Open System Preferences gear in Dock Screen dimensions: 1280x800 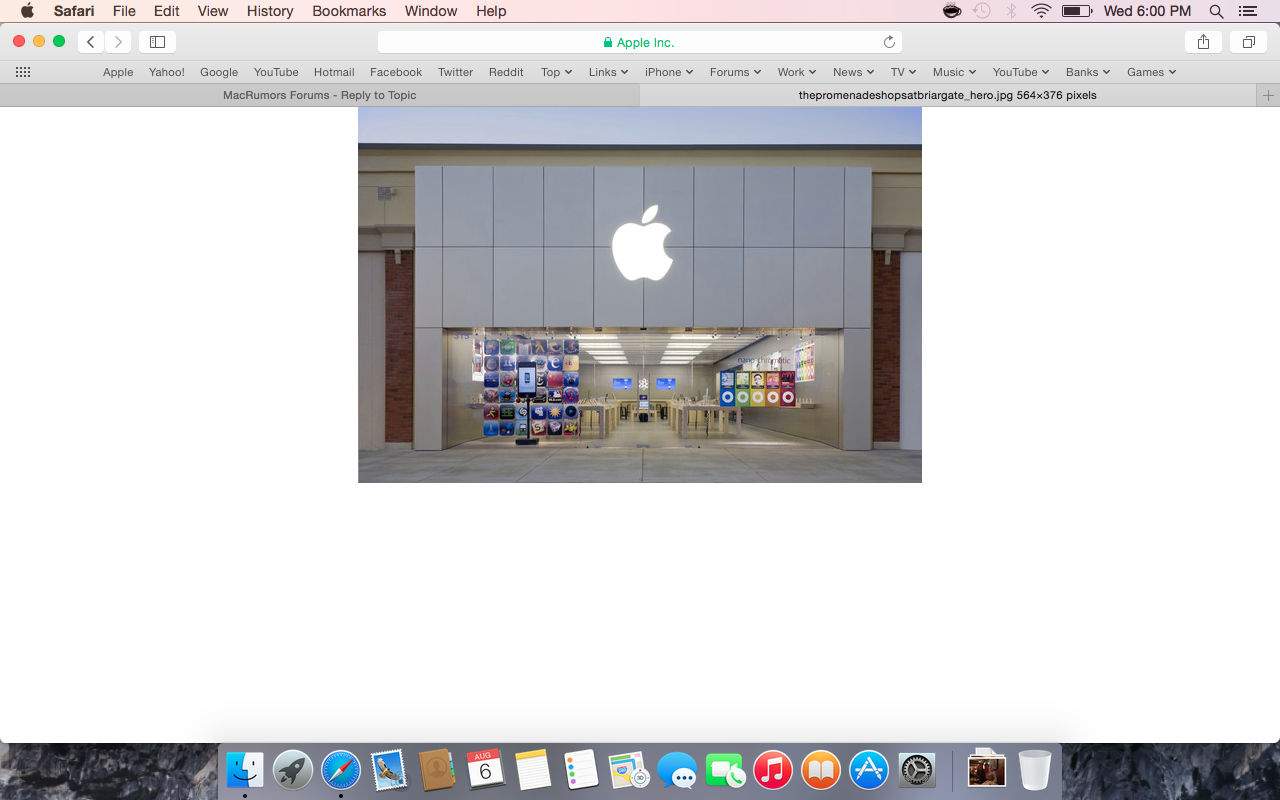pyautogui.click(x=917, y=770)
